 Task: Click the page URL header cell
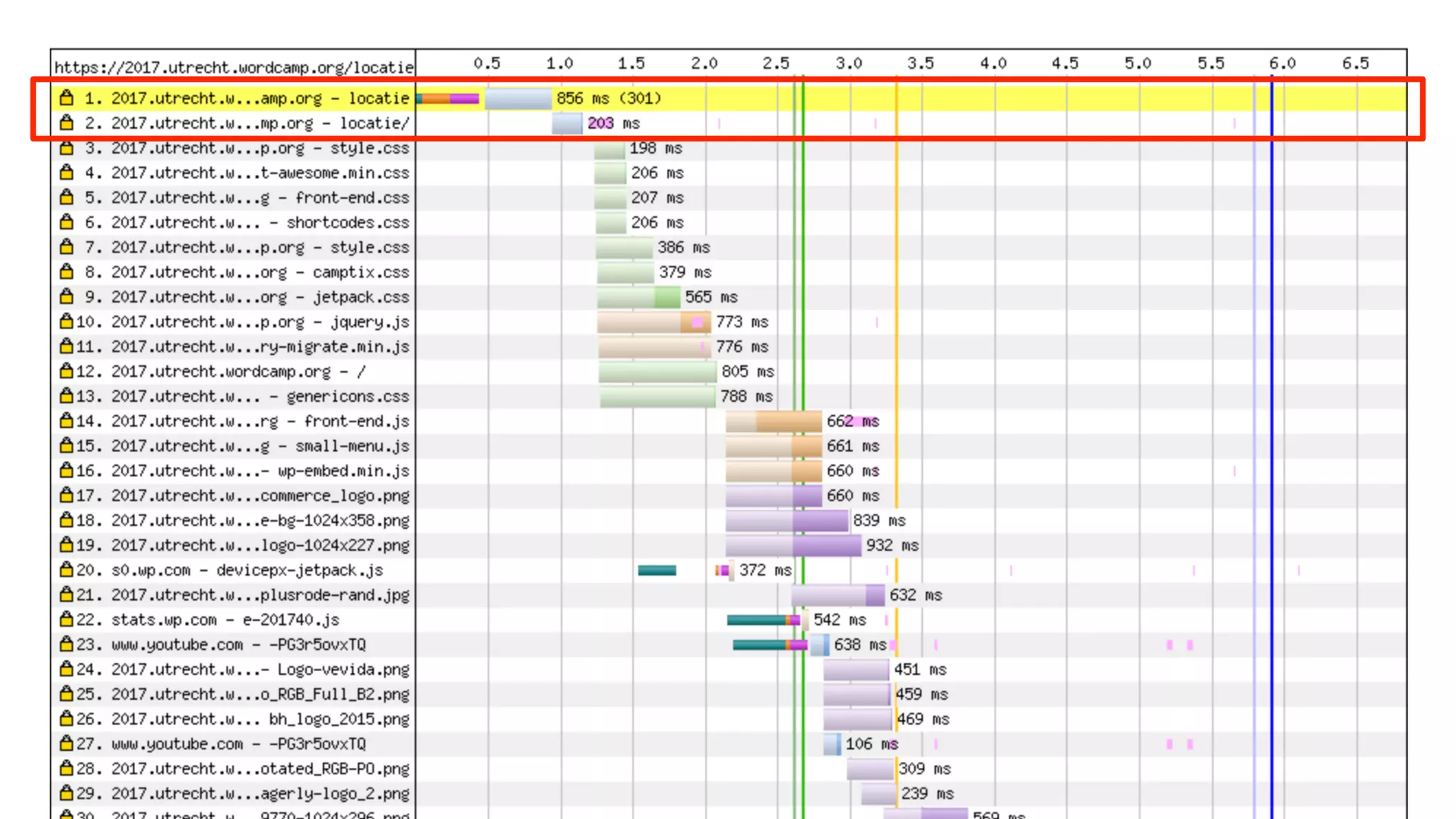tap(233, 68)
